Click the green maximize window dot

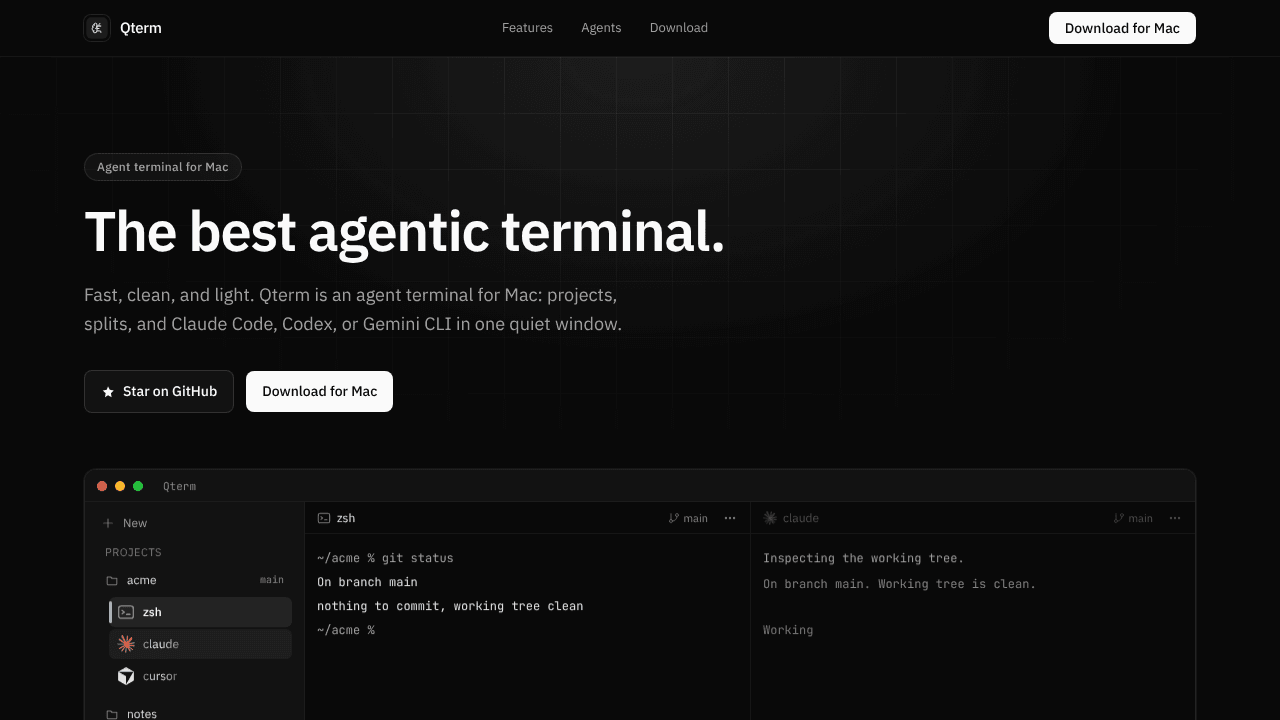click(138, 486)
